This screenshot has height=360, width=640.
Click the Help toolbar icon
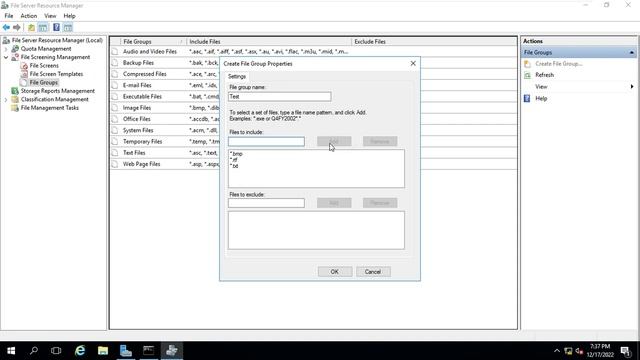coord(56,27)
